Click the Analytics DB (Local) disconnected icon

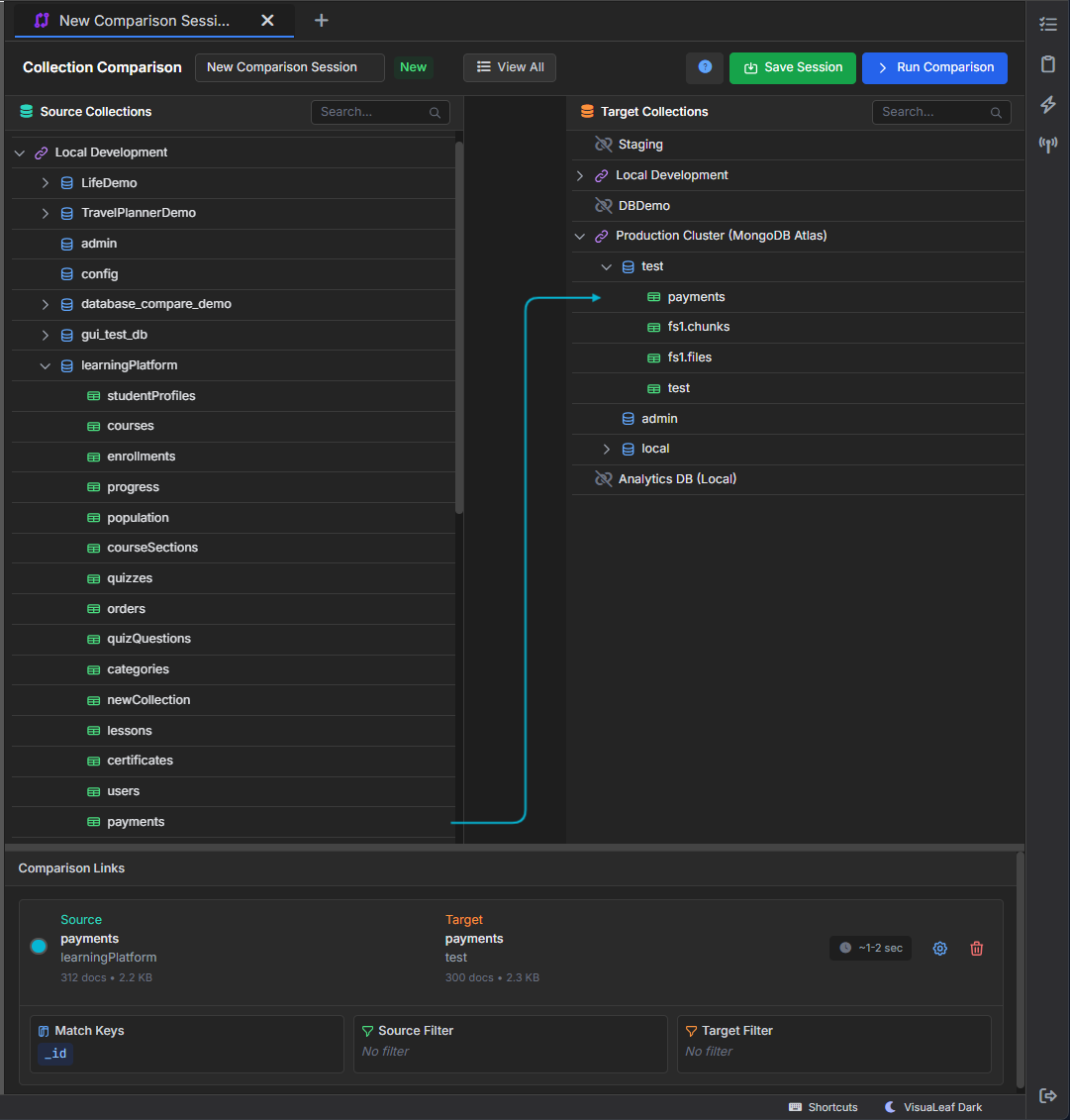point(604,479)
